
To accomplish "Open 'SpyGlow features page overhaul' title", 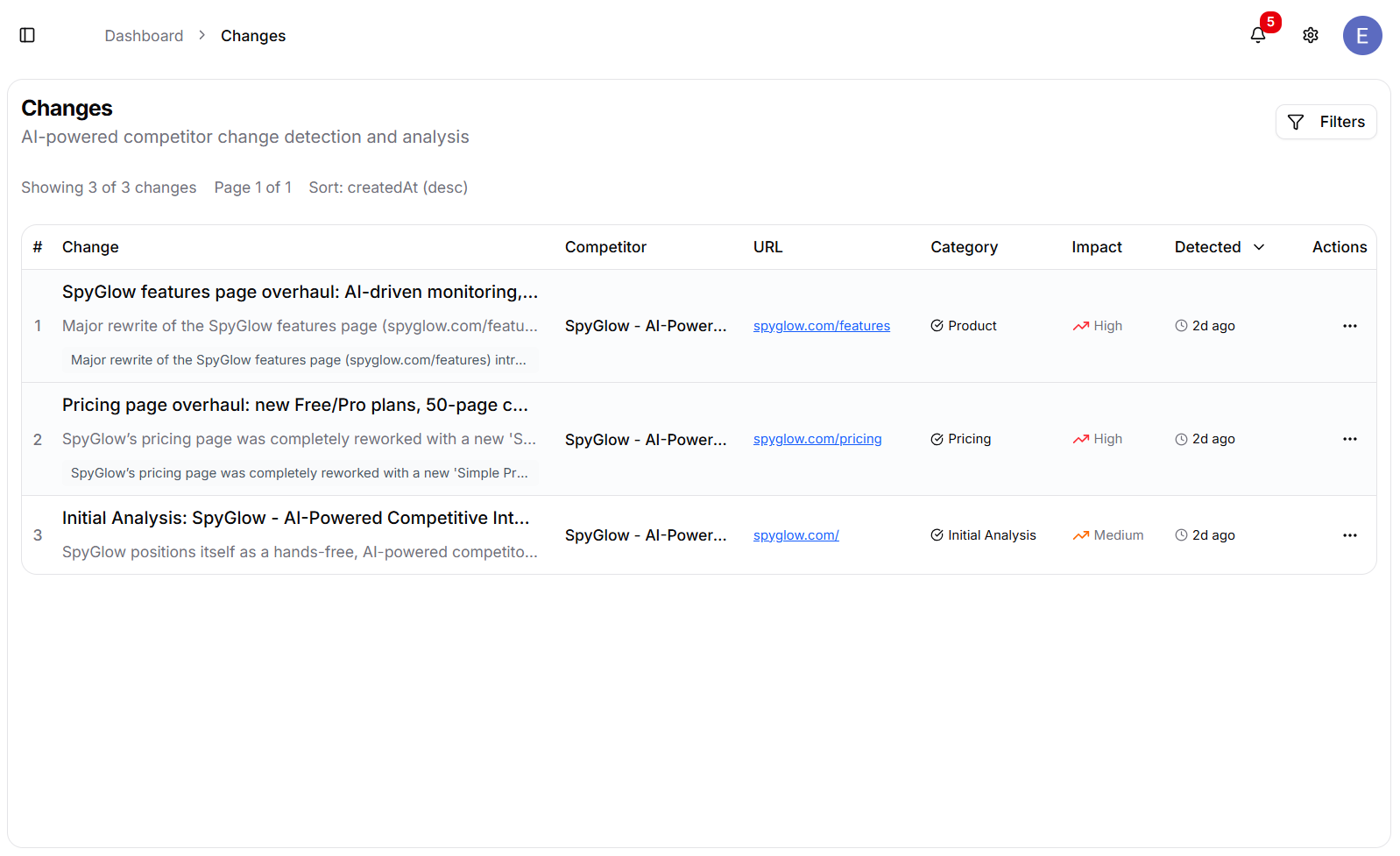I will click(300, 292).
